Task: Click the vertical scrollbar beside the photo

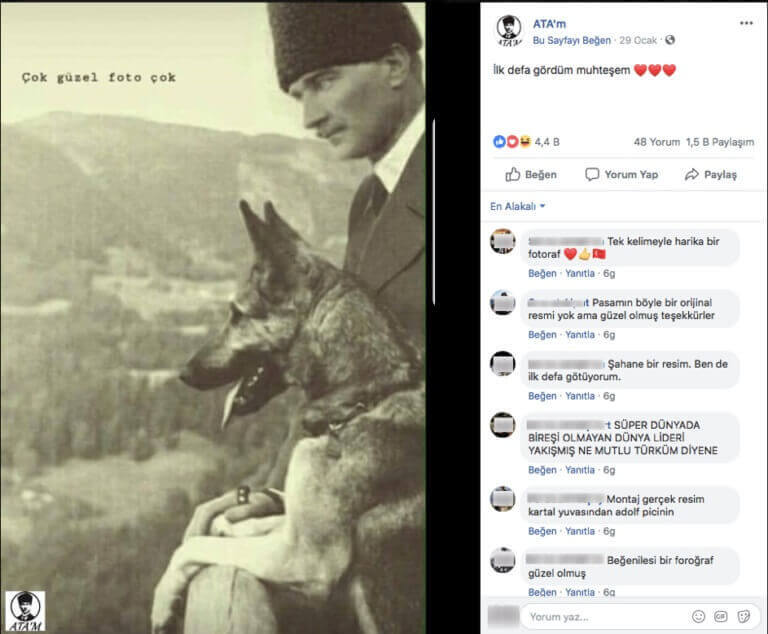Action: [x=434, y=212]
